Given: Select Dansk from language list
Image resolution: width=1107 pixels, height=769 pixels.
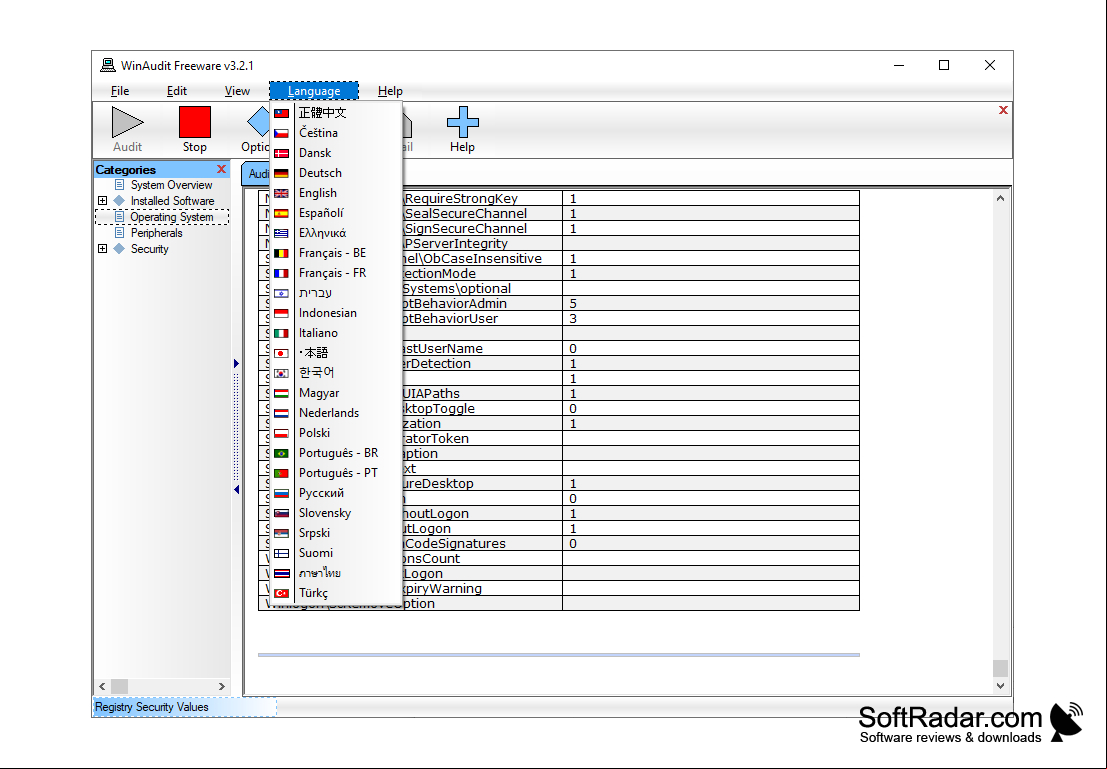Looking at the screenshot, I should pos(336,153).
